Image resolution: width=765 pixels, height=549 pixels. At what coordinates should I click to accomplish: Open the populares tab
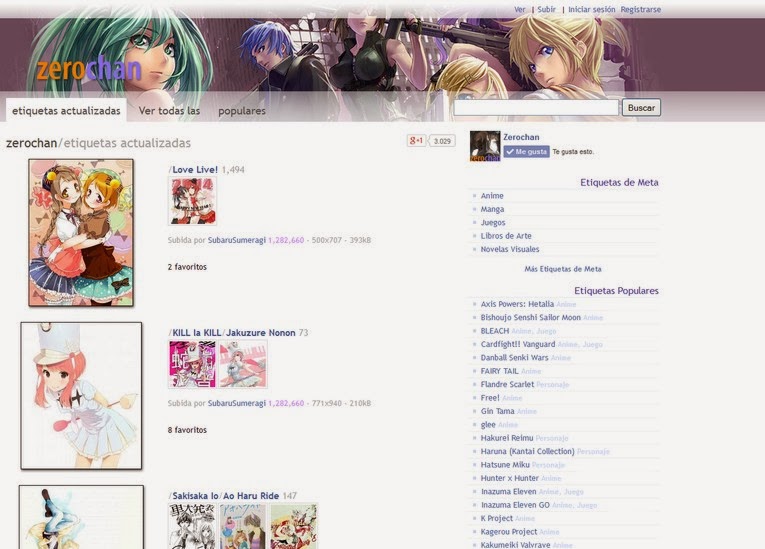pyautogui.click(x=242, y=111)
